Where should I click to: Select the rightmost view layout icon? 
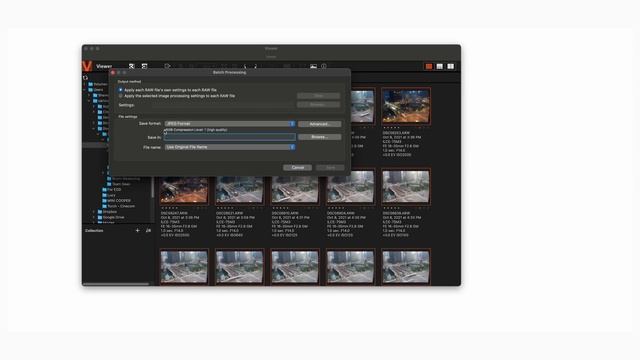coord(451,66)
